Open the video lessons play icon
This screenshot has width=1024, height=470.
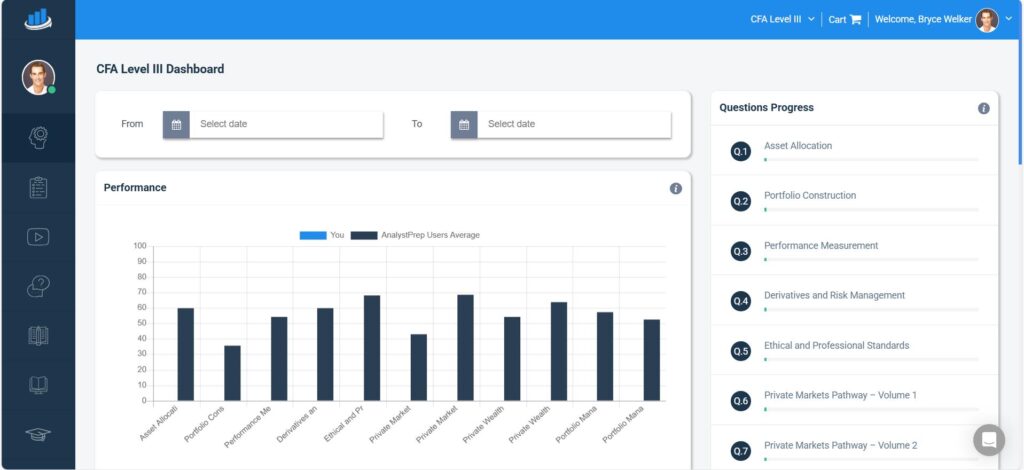(x=38, y=237)
